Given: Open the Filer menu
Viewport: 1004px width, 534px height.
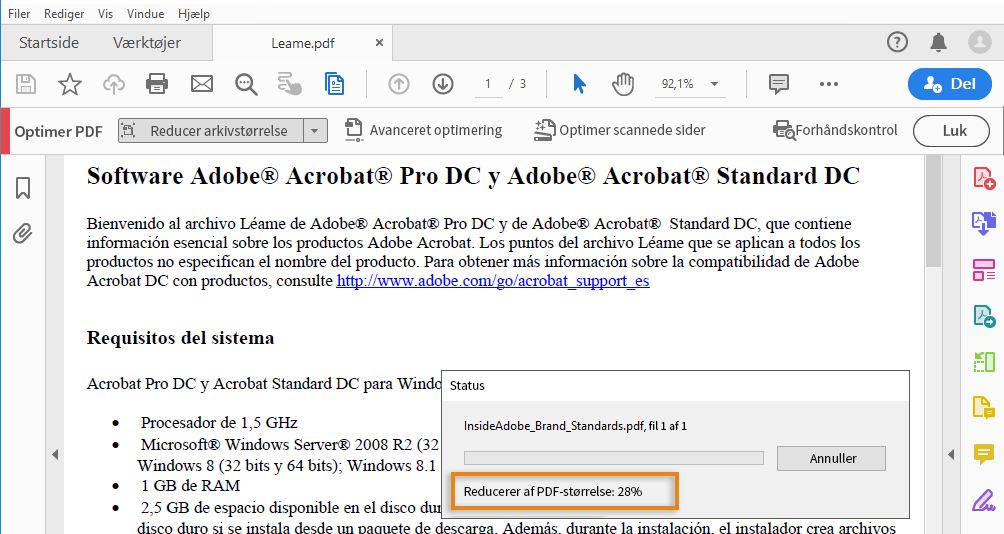Looking at the screenshot, I should point(19,13).
